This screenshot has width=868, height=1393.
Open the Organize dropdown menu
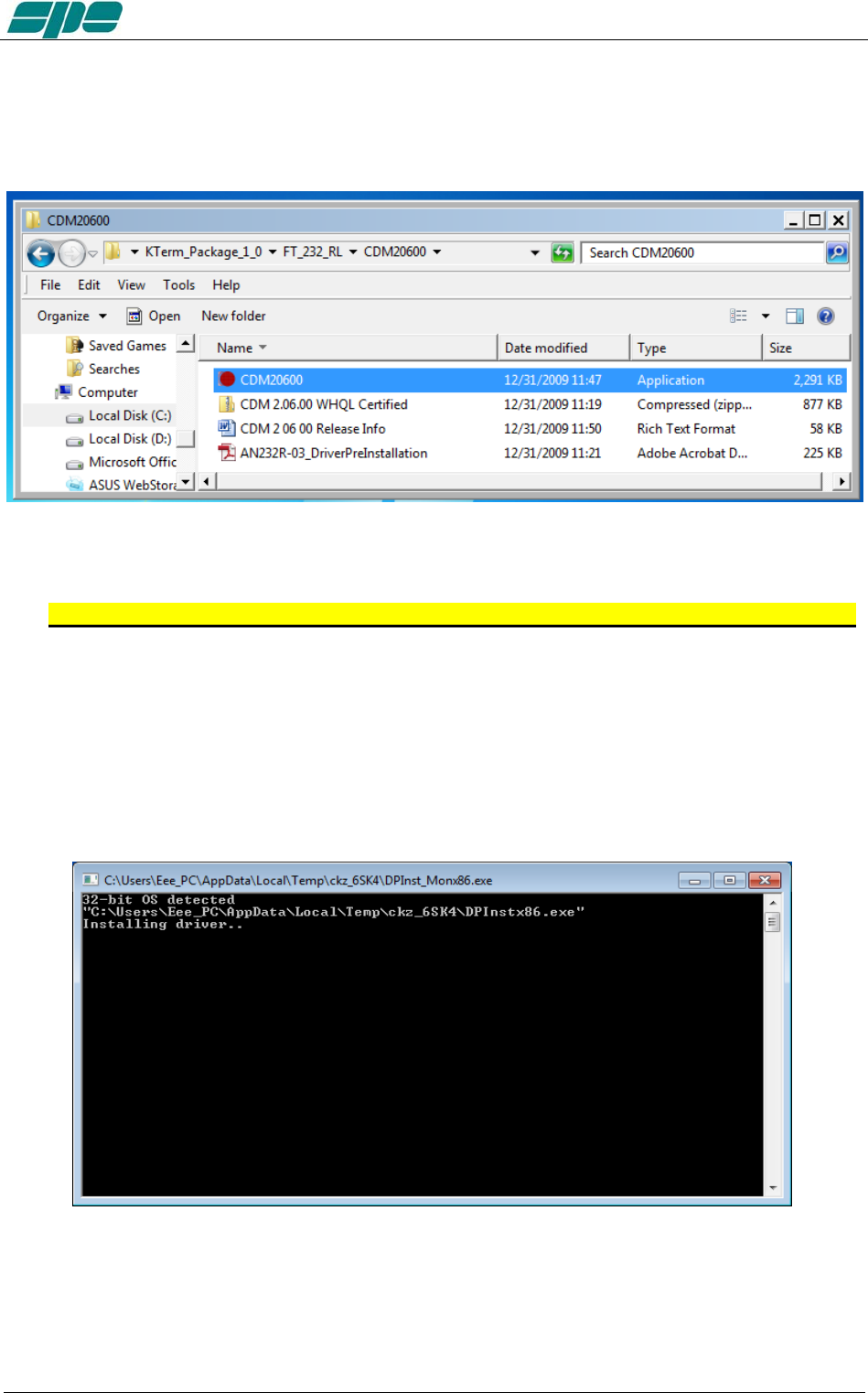[x=71, y=316]
